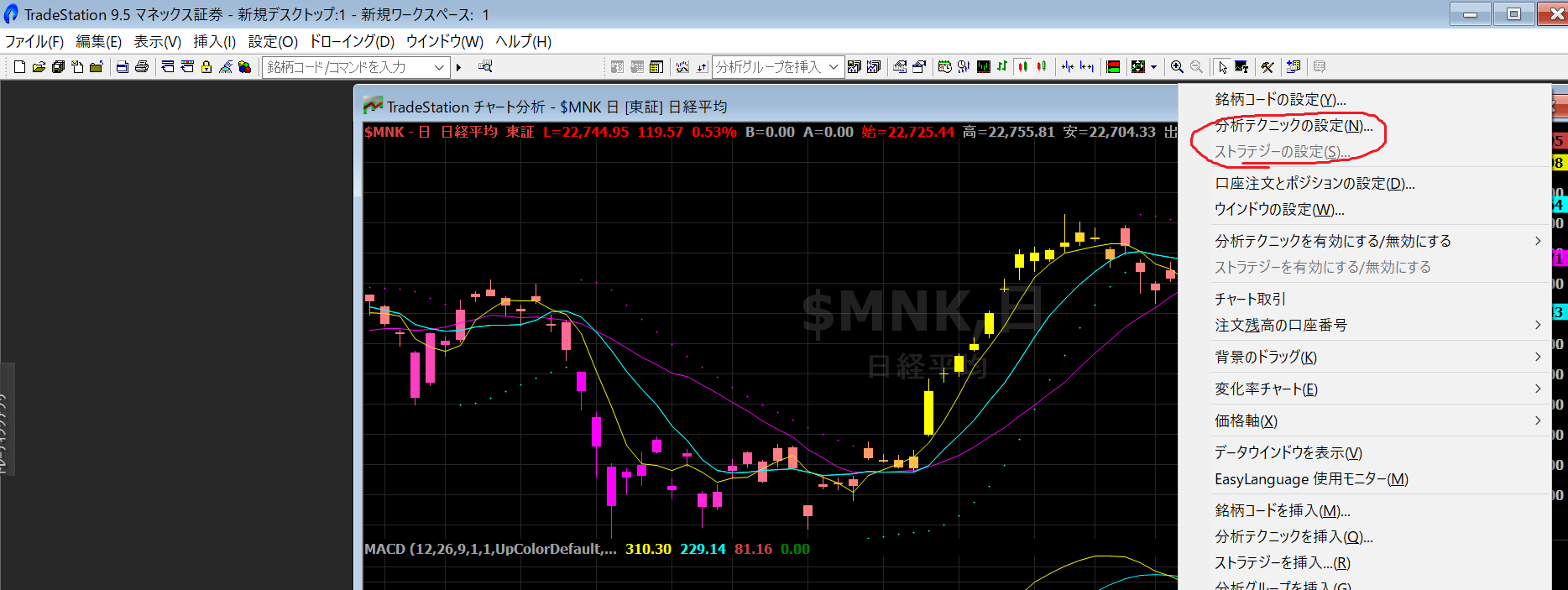Choose ストラテジーを挿入...(R) entry
The width and height of the screenshot is (1568, 590).
pos(1364,562)
